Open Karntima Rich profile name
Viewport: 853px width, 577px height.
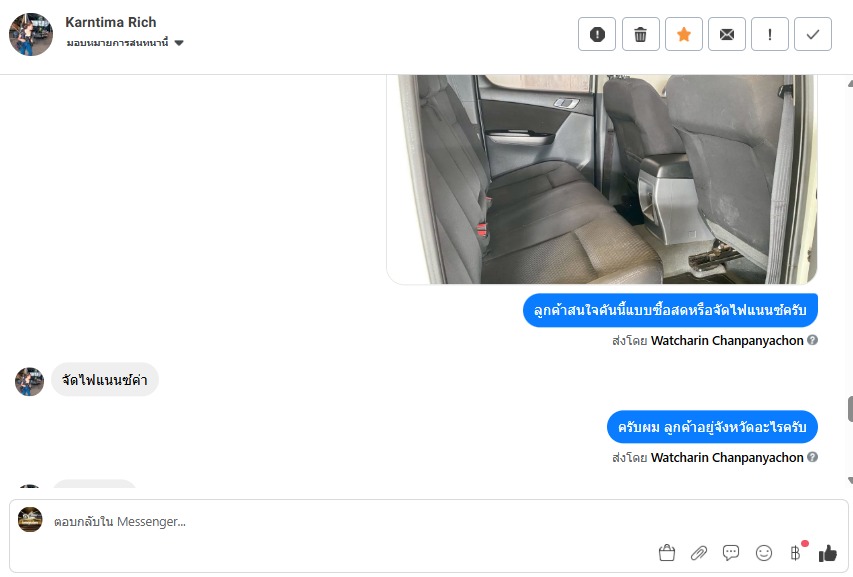[x=111, y=22]
